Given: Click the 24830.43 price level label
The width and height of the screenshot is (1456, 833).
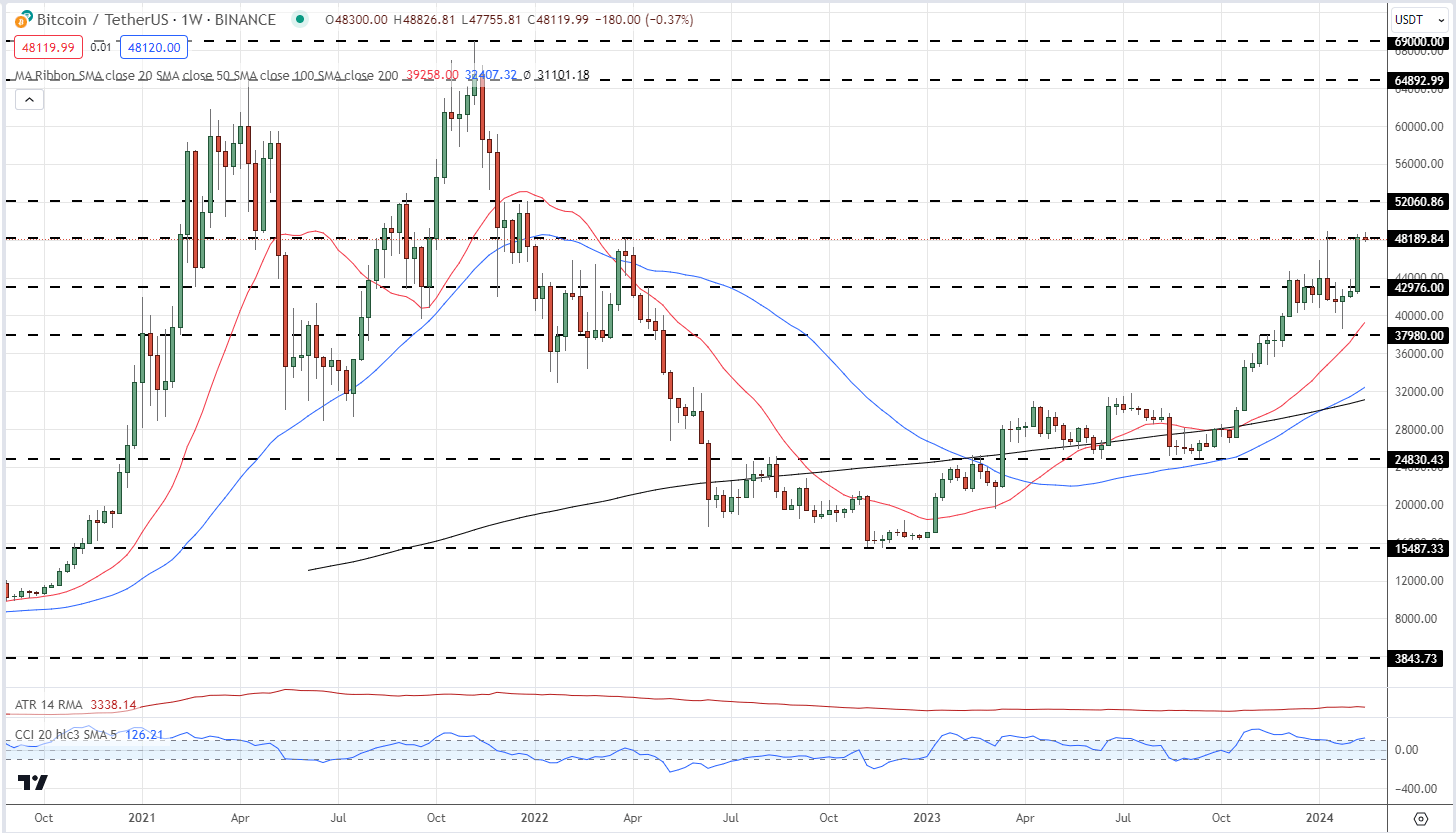Looking at the screenshot, I should tap(1419, 459).
